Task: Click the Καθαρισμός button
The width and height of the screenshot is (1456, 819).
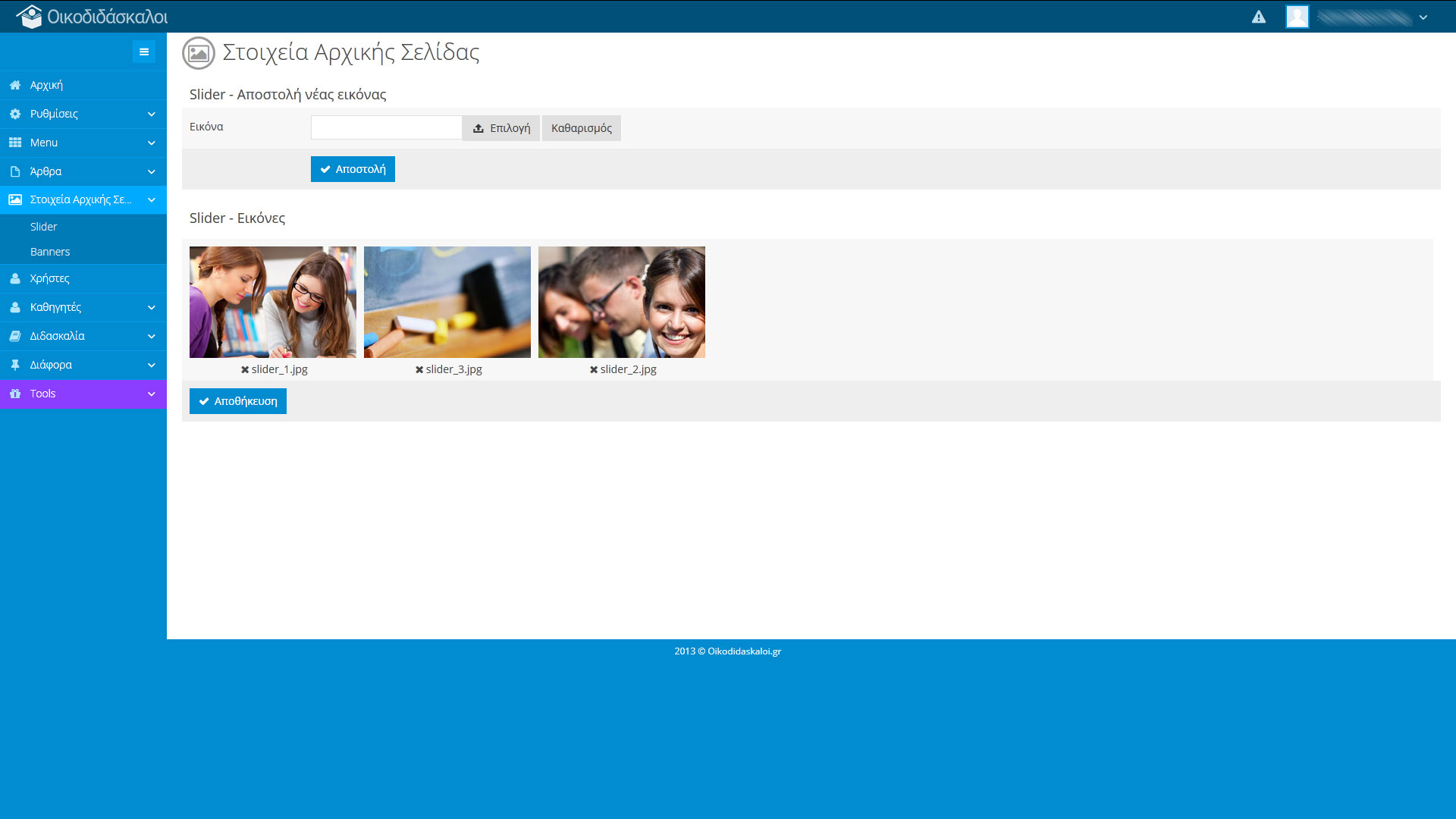Action: (x=582, y=128)
